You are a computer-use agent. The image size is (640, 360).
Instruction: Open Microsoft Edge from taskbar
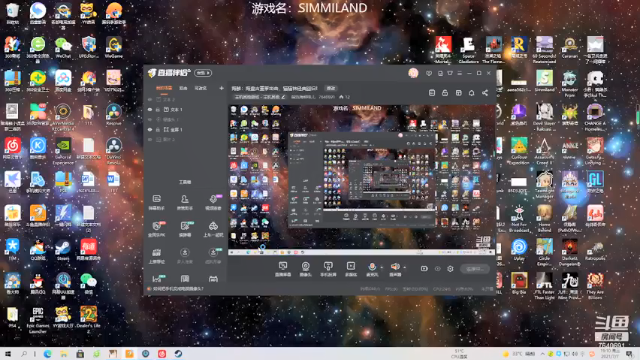pyautogui.click(x=47, y=354)
